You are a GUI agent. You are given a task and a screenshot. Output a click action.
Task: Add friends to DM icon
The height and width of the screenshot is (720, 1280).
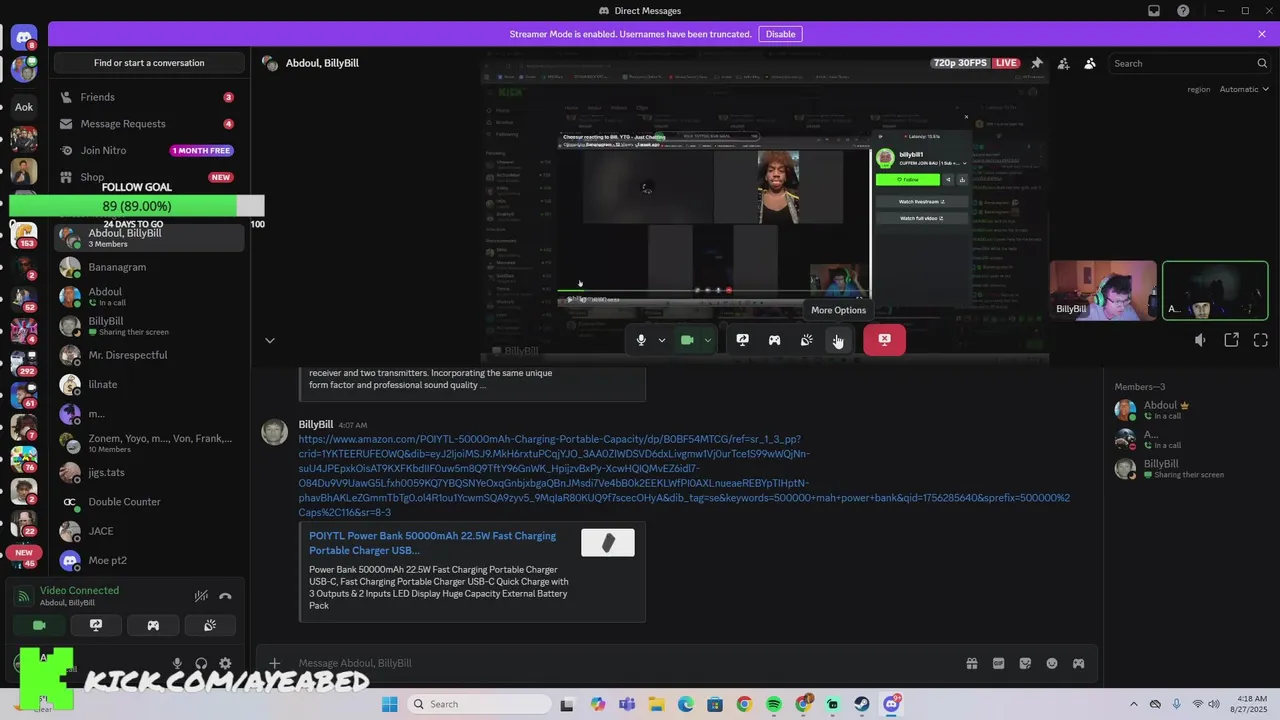[x=1063, y=63]
